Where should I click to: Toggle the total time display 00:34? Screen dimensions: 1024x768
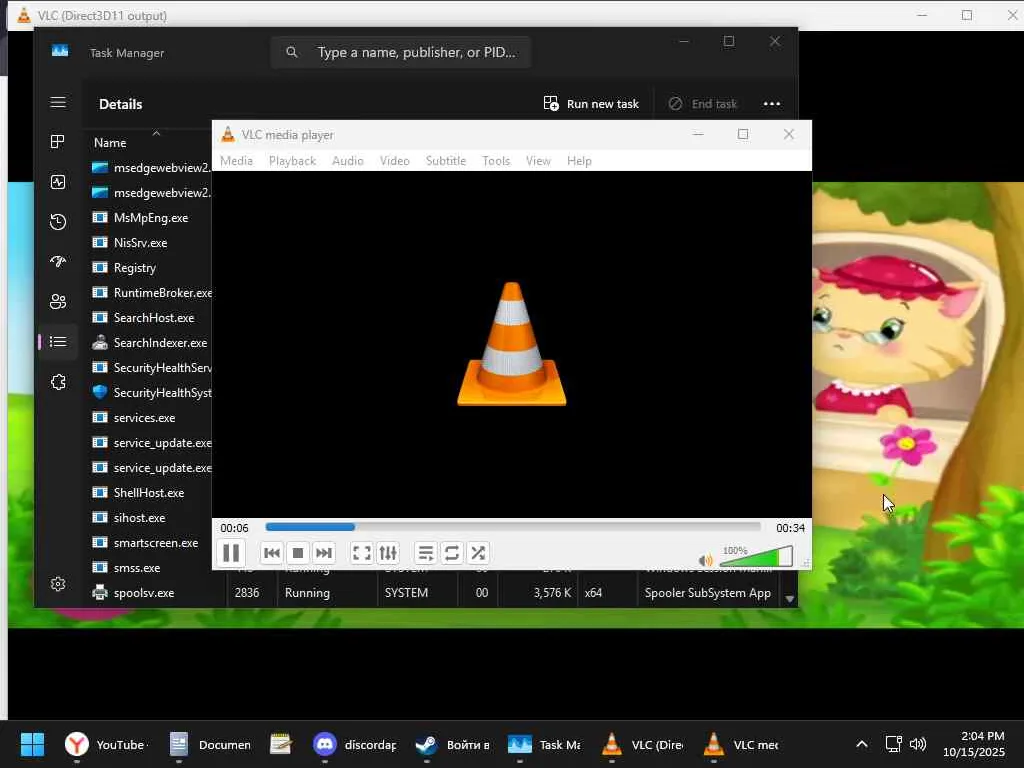tap(790, 528)
